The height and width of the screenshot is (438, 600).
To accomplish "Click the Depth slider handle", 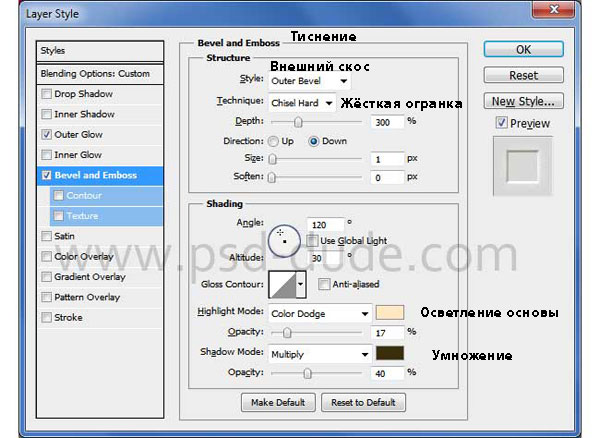I will pos(298,122).
